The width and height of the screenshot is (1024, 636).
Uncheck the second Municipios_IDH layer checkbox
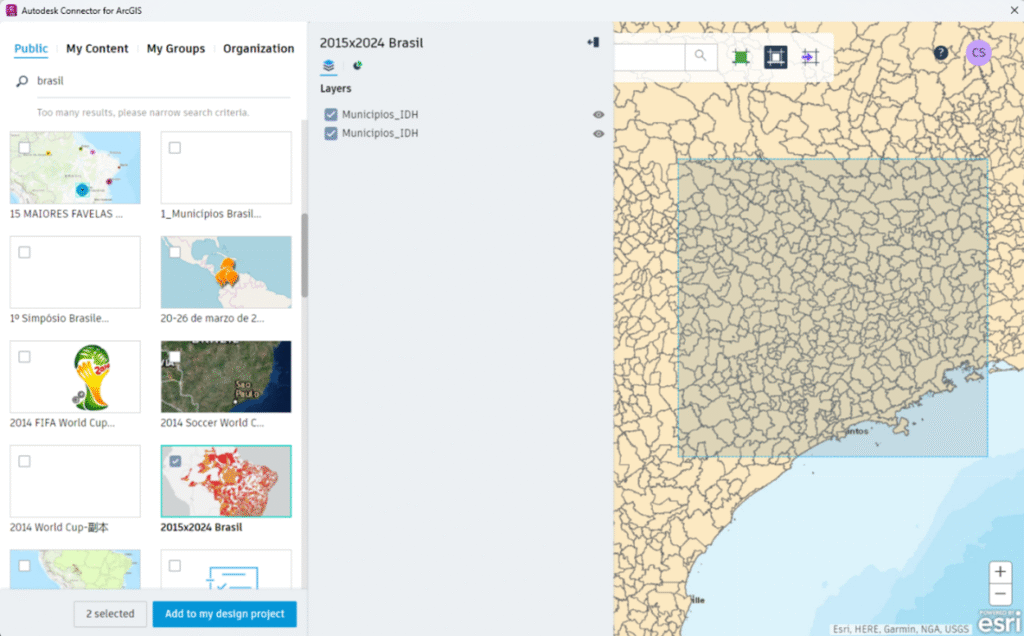tap(331, 133)
